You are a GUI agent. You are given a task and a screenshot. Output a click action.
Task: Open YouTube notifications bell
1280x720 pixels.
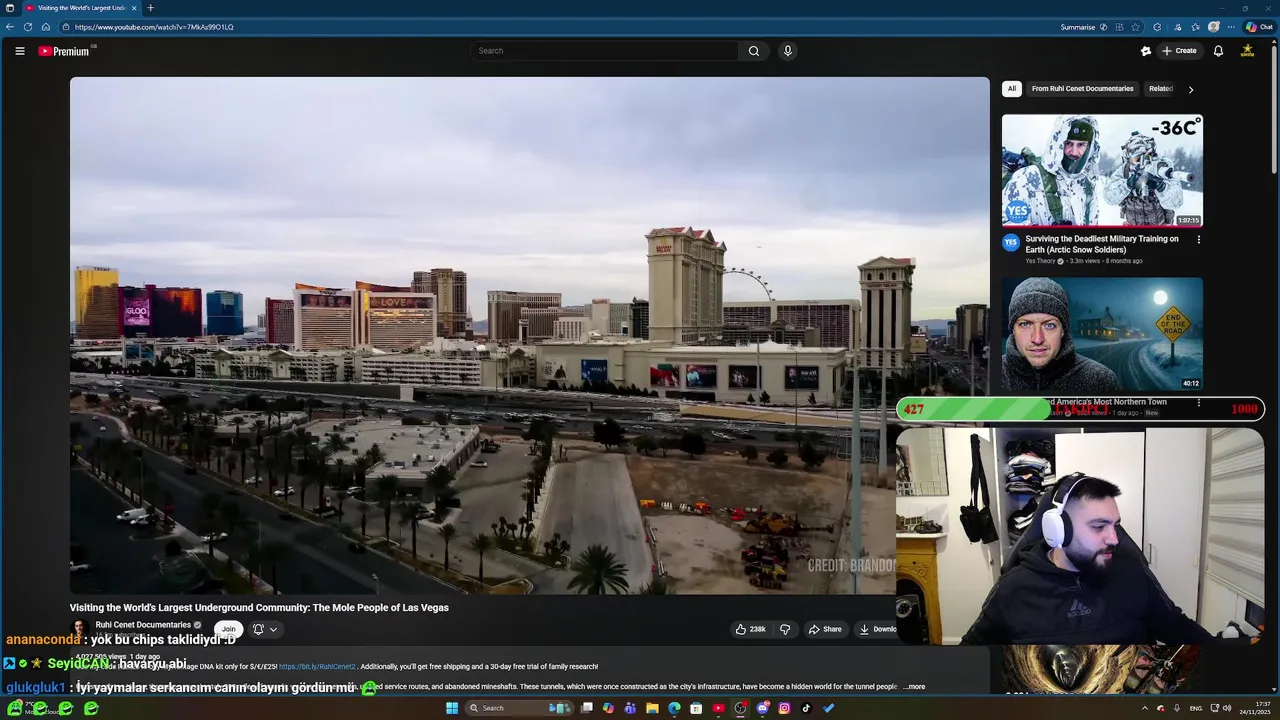click(1218, 51)
